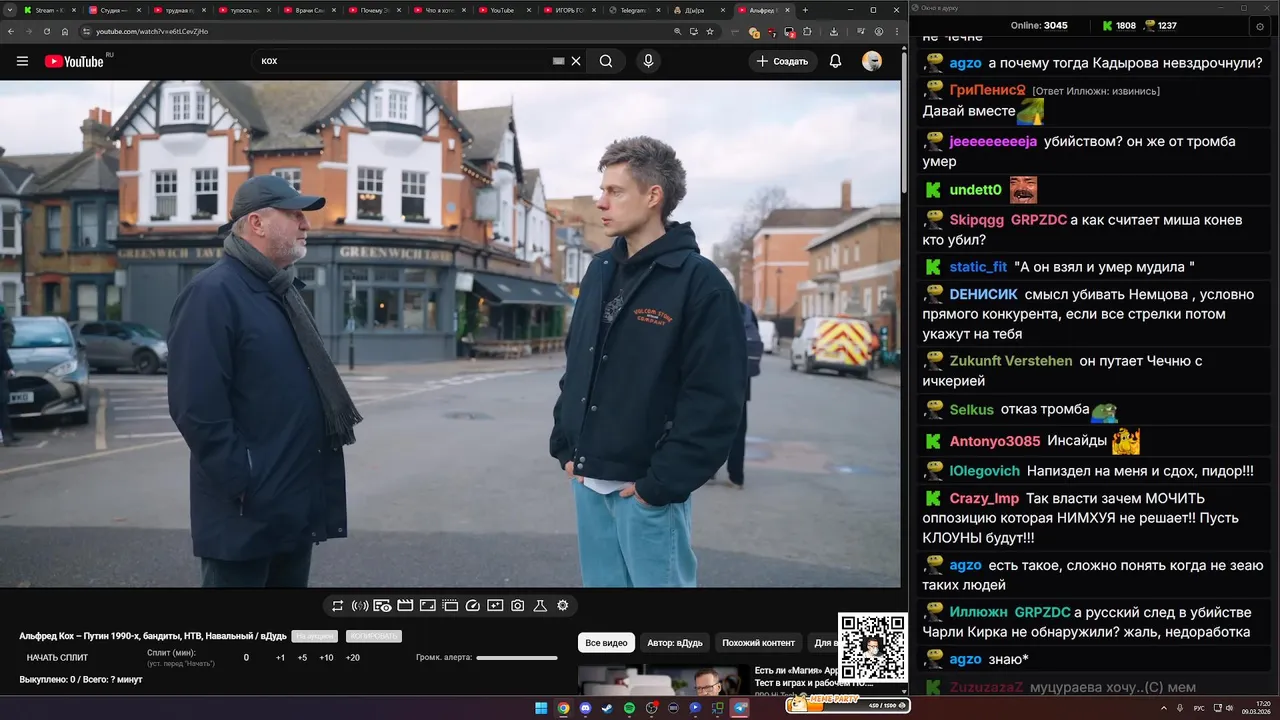Click the flask icon in player toolbar

[x=540, y=605]
